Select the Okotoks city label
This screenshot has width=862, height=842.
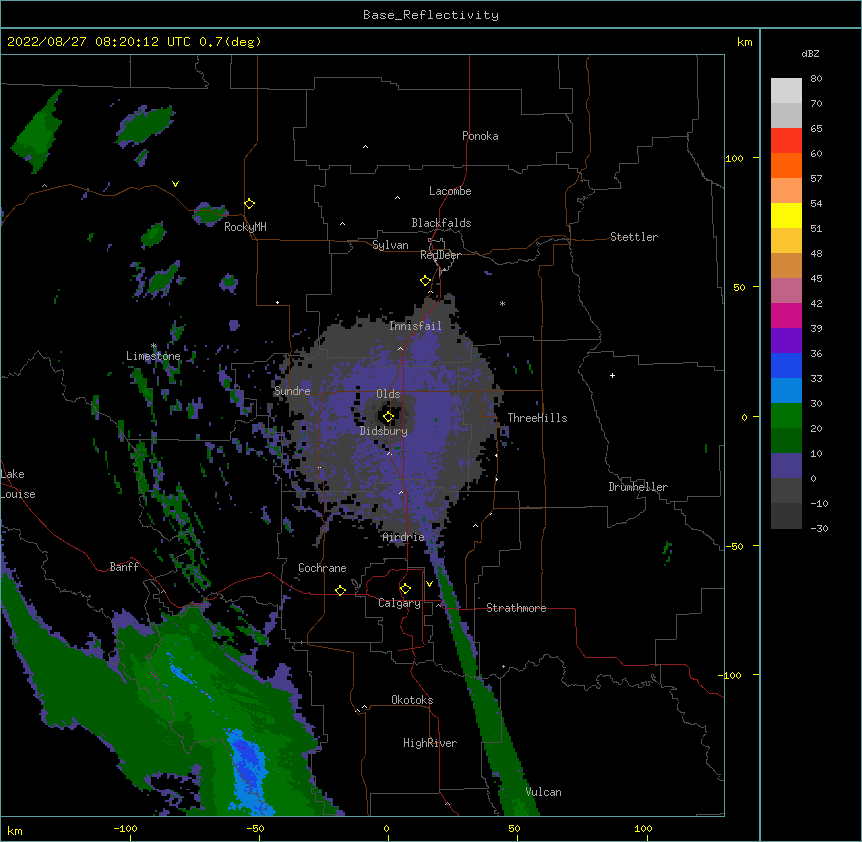pos(412,700)
